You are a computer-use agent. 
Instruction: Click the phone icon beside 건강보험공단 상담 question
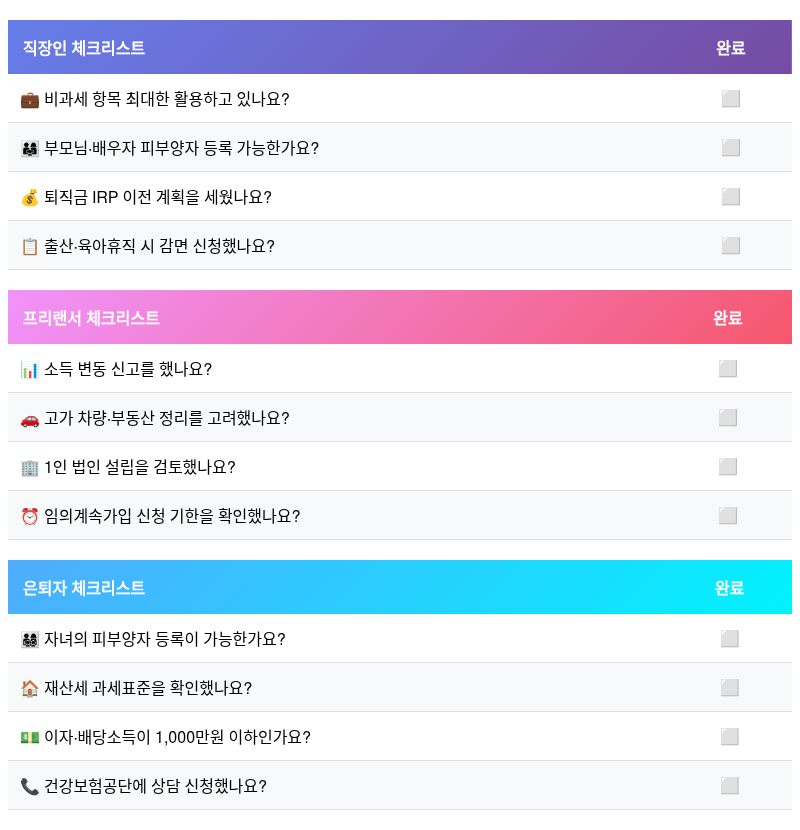(27, 787)
